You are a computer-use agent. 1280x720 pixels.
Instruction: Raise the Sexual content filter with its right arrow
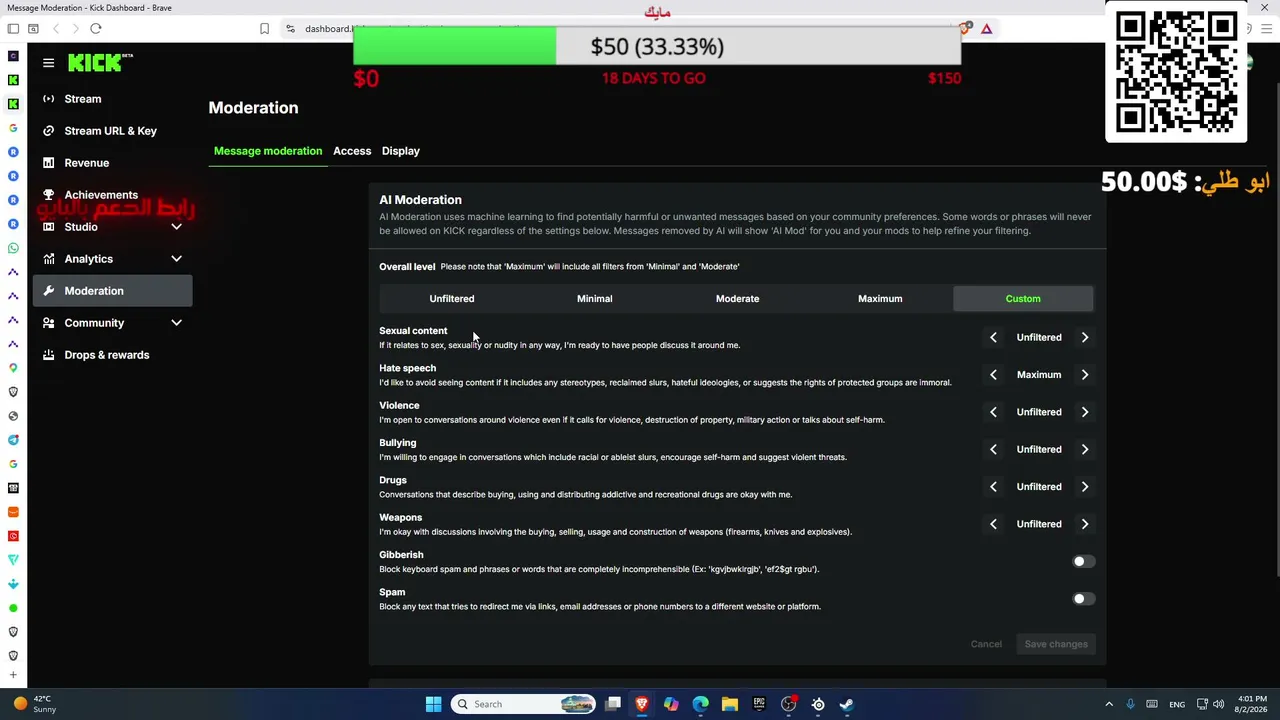(x=1084, y=337)
